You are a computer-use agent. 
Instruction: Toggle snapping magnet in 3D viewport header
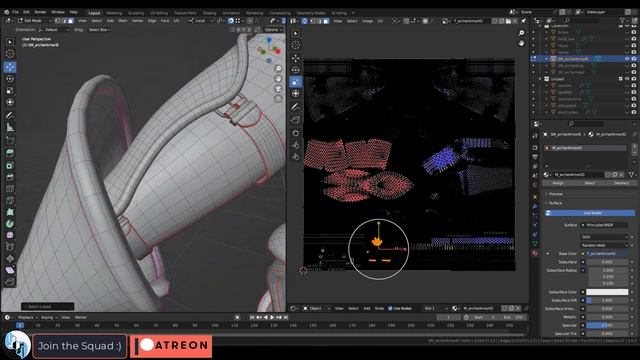tap(231, 20)
